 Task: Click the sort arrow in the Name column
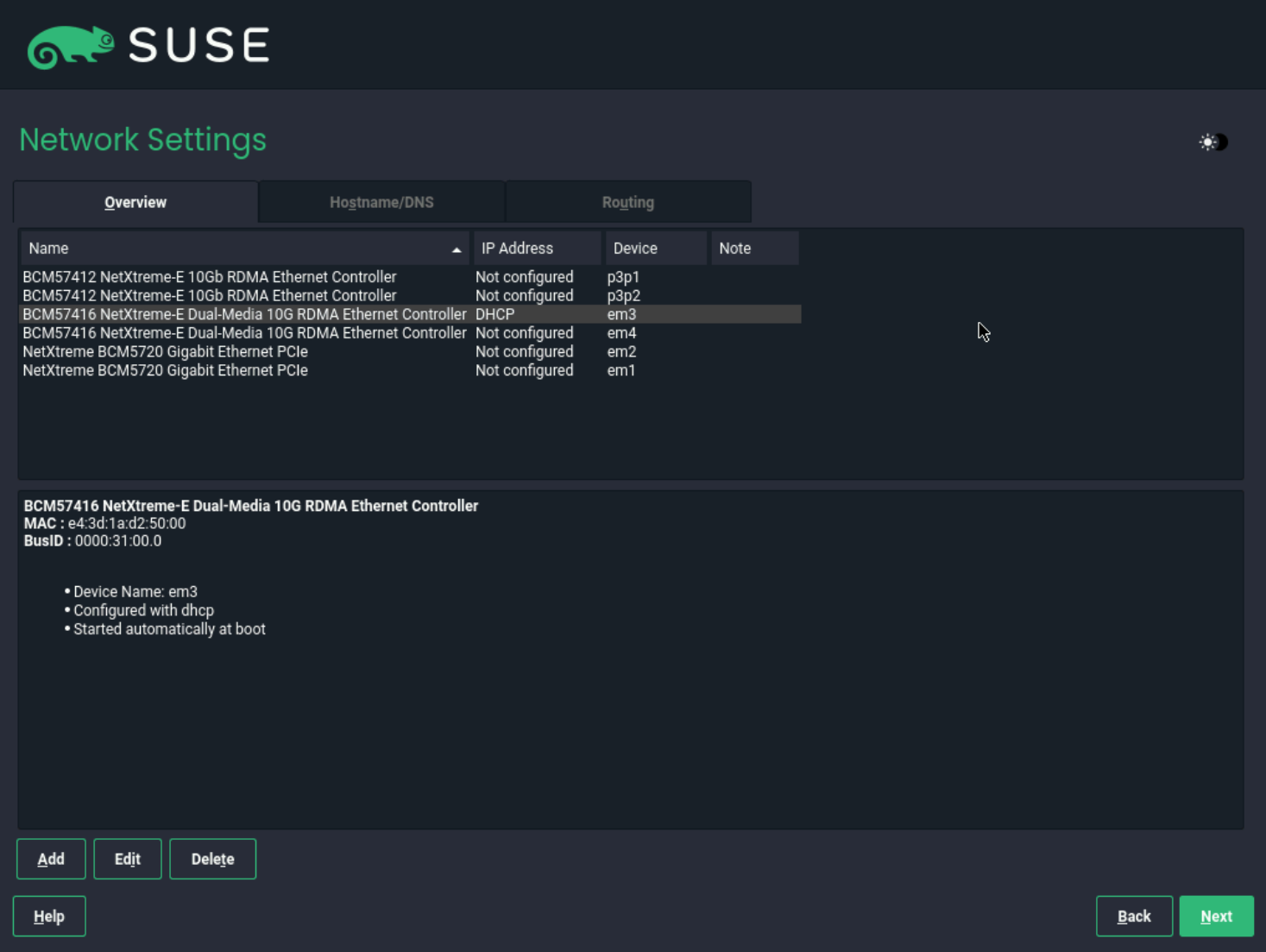pyautogui.click(x=457, y=249)
